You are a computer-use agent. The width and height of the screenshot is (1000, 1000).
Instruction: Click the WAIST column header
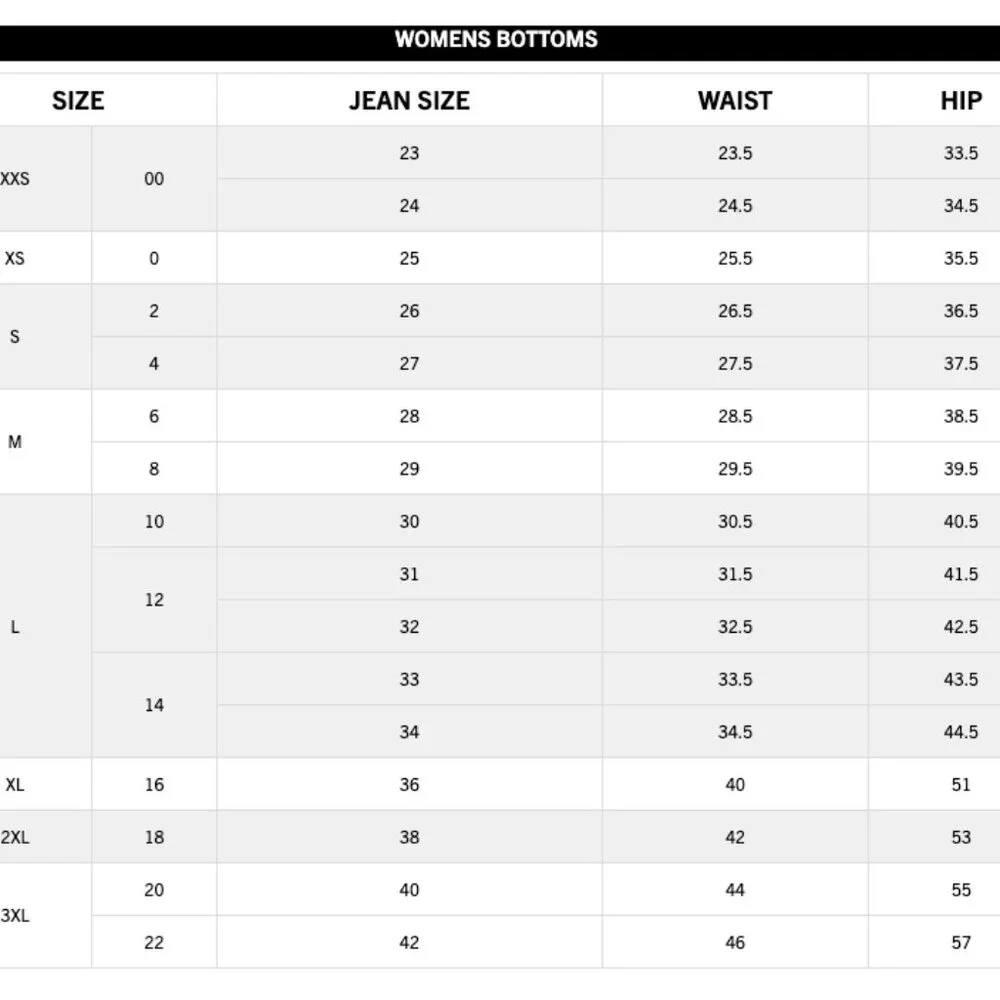[x=735, y=101]
